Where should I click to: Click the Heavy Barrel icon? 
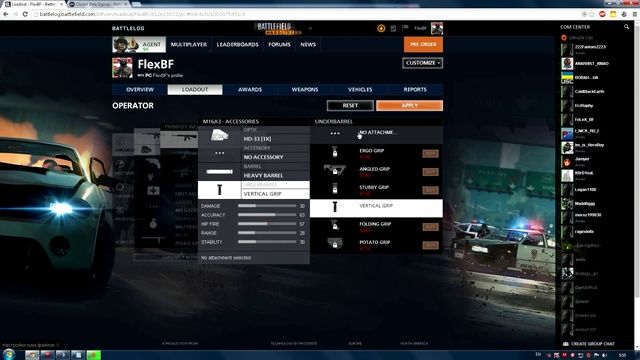point(219,171)
